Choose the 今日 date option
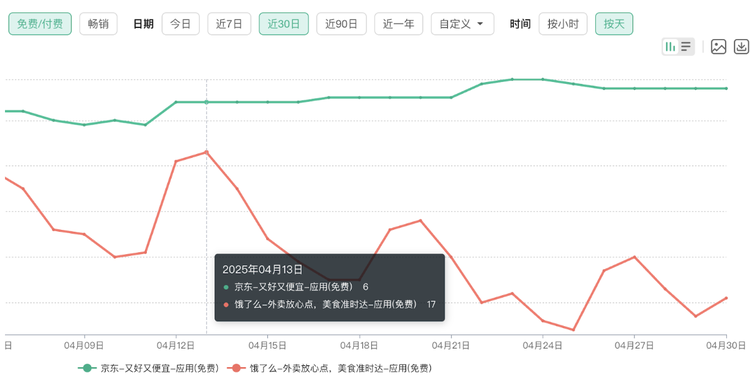 pyautogui.click(x=180, y=24)
